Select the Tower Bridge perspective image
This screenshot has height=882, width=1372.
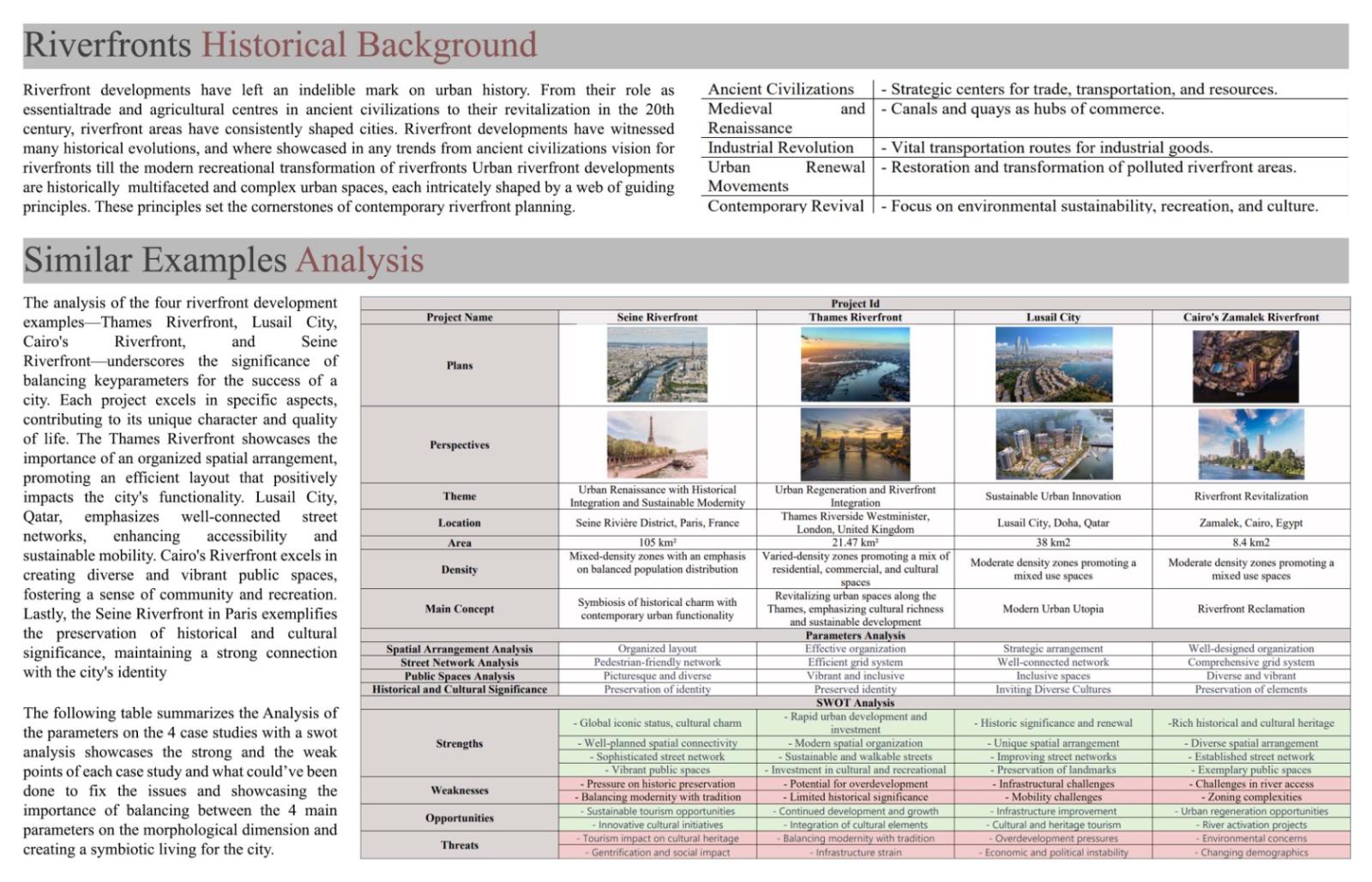[x=855, y=445]
